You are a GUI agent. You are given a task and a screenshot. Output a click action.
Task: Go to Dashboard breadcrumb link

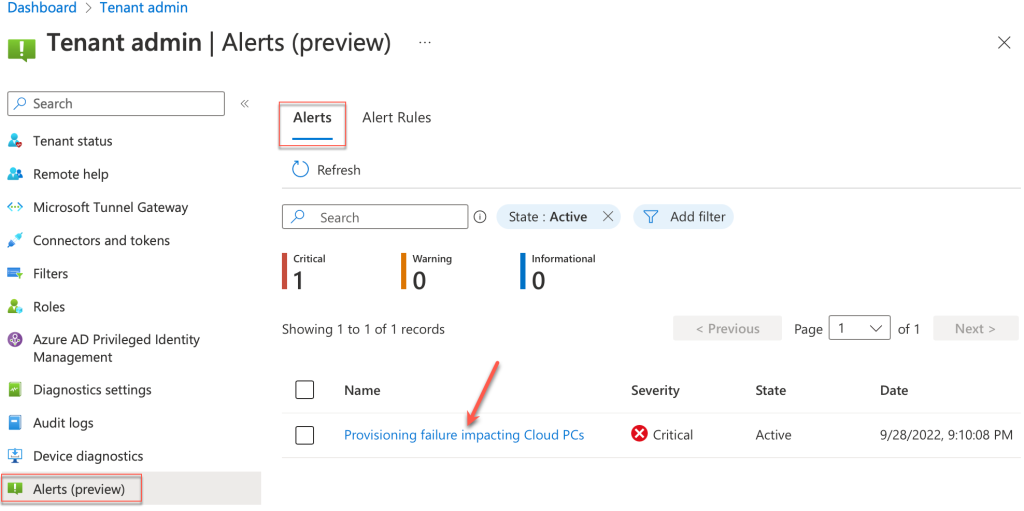[x=42, y=8]
